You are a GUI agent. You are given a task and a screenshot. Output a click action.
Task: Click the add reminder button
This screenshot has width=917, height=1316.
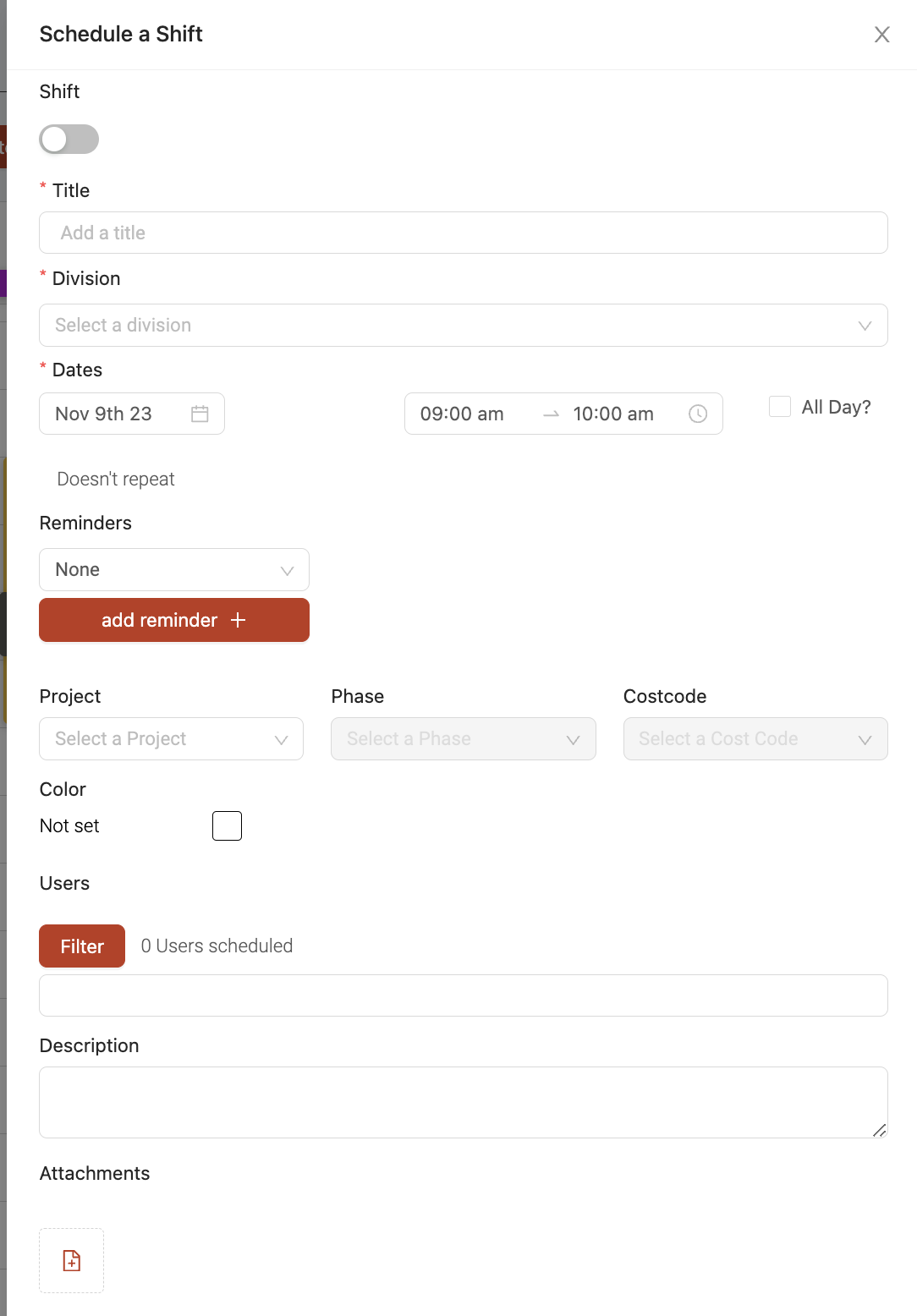pos(174,620)
